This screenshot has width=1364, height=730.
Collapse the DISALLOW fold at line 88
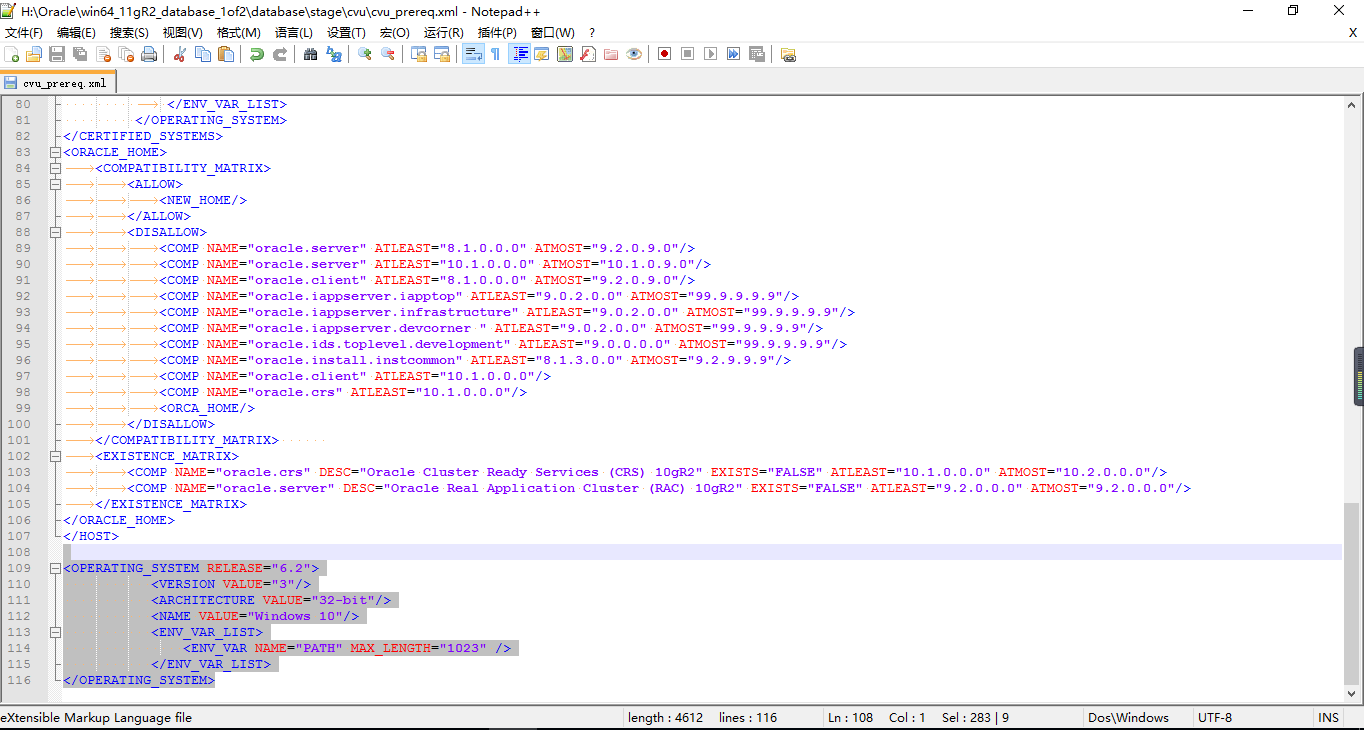55,232
